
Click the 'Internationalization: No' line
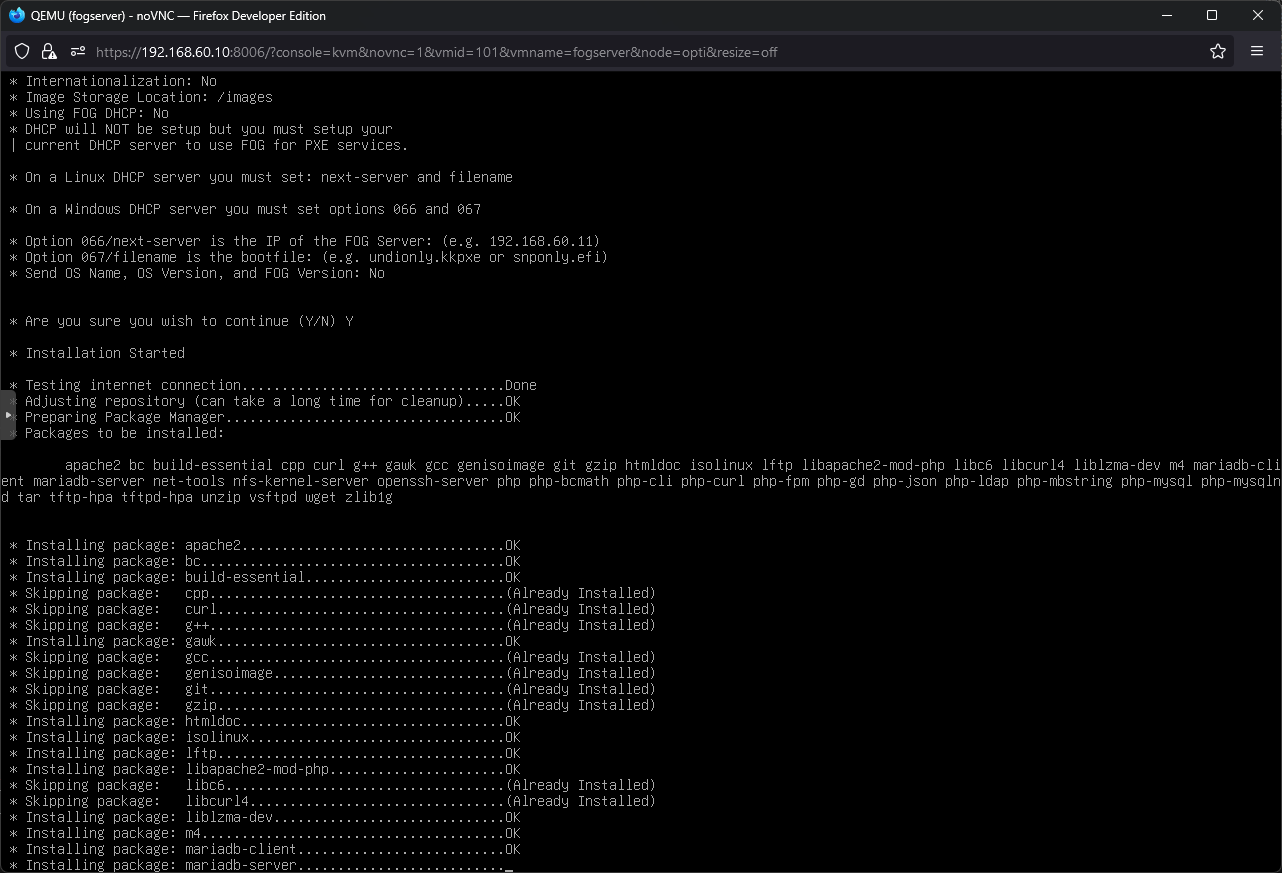[x=113, y=81]
